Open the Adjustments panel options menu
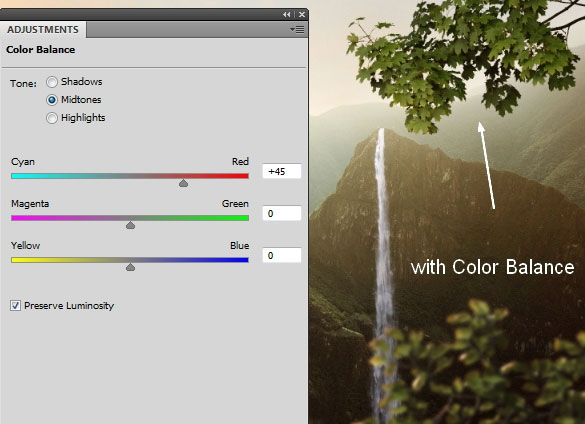 click(x=297, y=29)
